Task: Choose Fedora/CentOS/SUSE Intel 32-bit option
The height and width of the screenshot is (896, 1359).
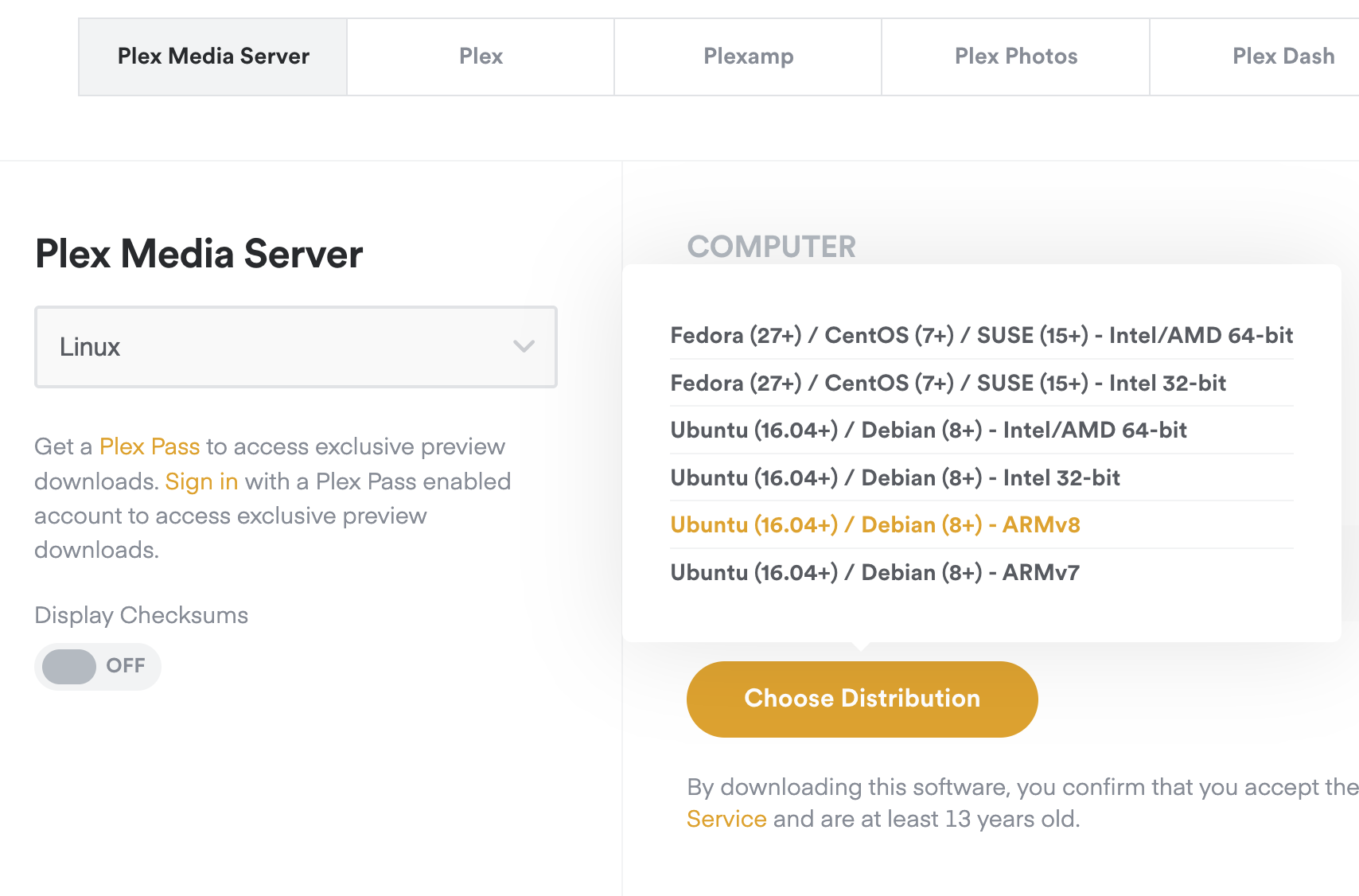Action: point(948,383)
